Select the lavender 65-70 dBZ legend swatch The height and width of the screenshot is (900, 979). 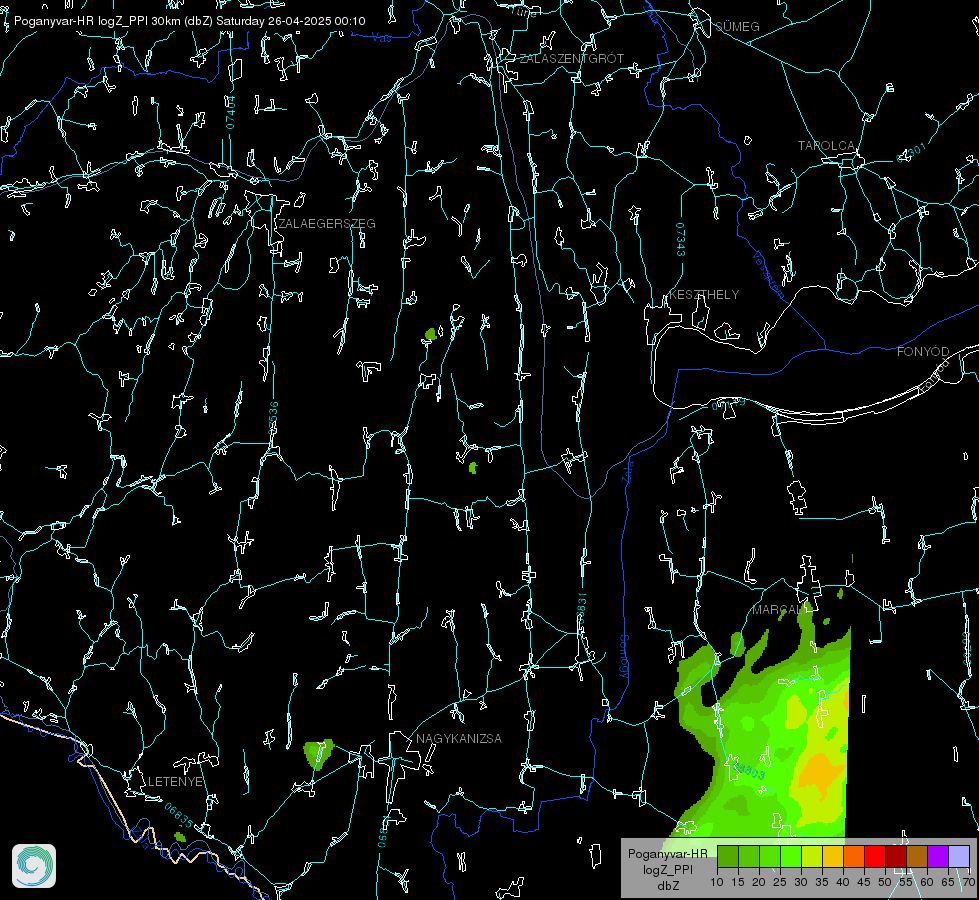[x=958, y=856]
